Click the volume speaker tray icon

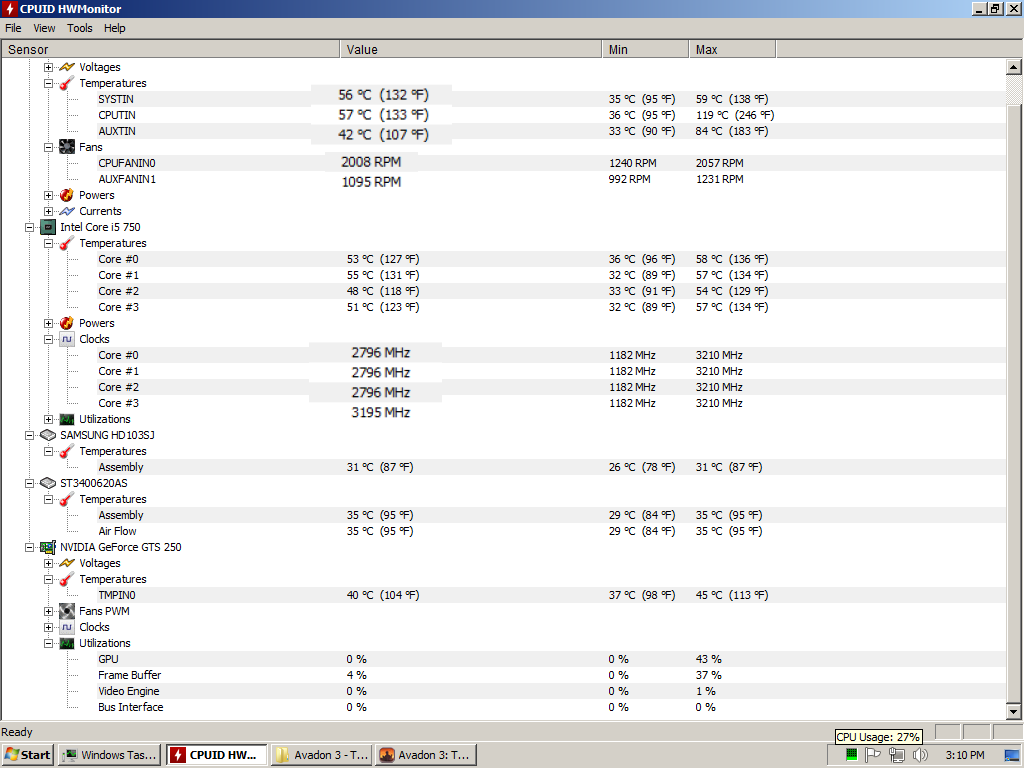[920, 755]
